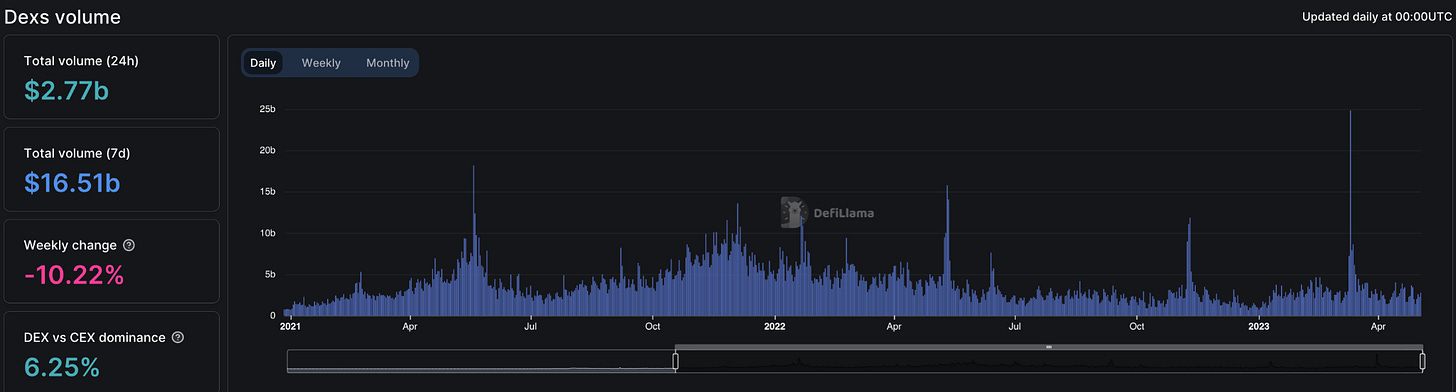This screenshot has width=1456, height=392.
Task: Switch to the Monthly chart interval
Action: point(387,63)
